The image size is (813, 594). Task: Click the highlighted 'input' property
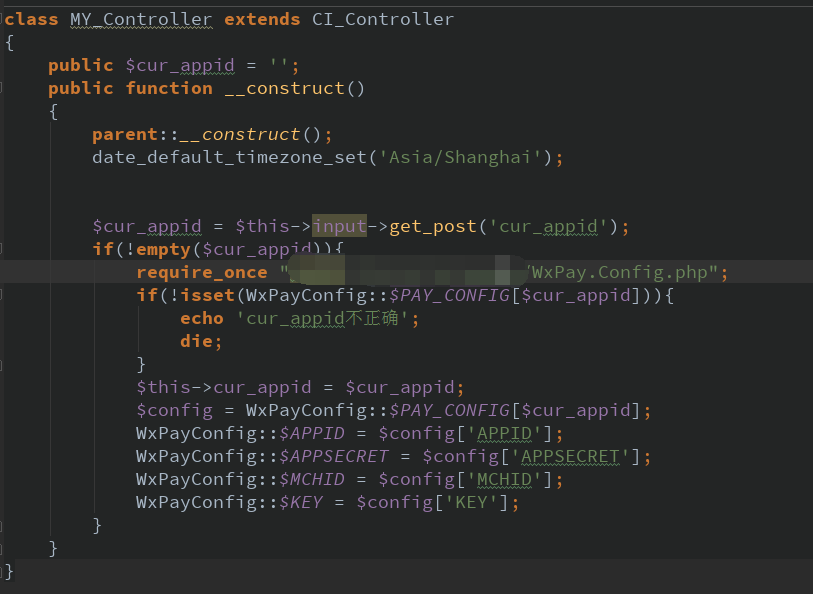click(339, 226)
